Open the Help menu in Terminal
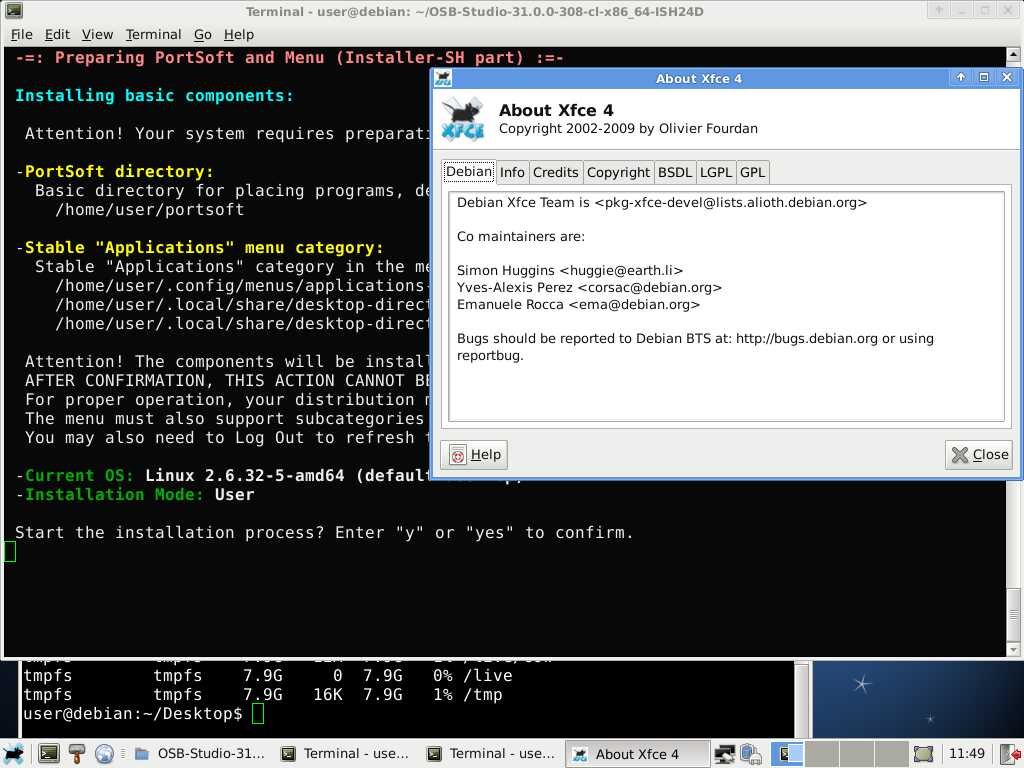This screenshot has width=1024, height=768. tap(238, 35)
